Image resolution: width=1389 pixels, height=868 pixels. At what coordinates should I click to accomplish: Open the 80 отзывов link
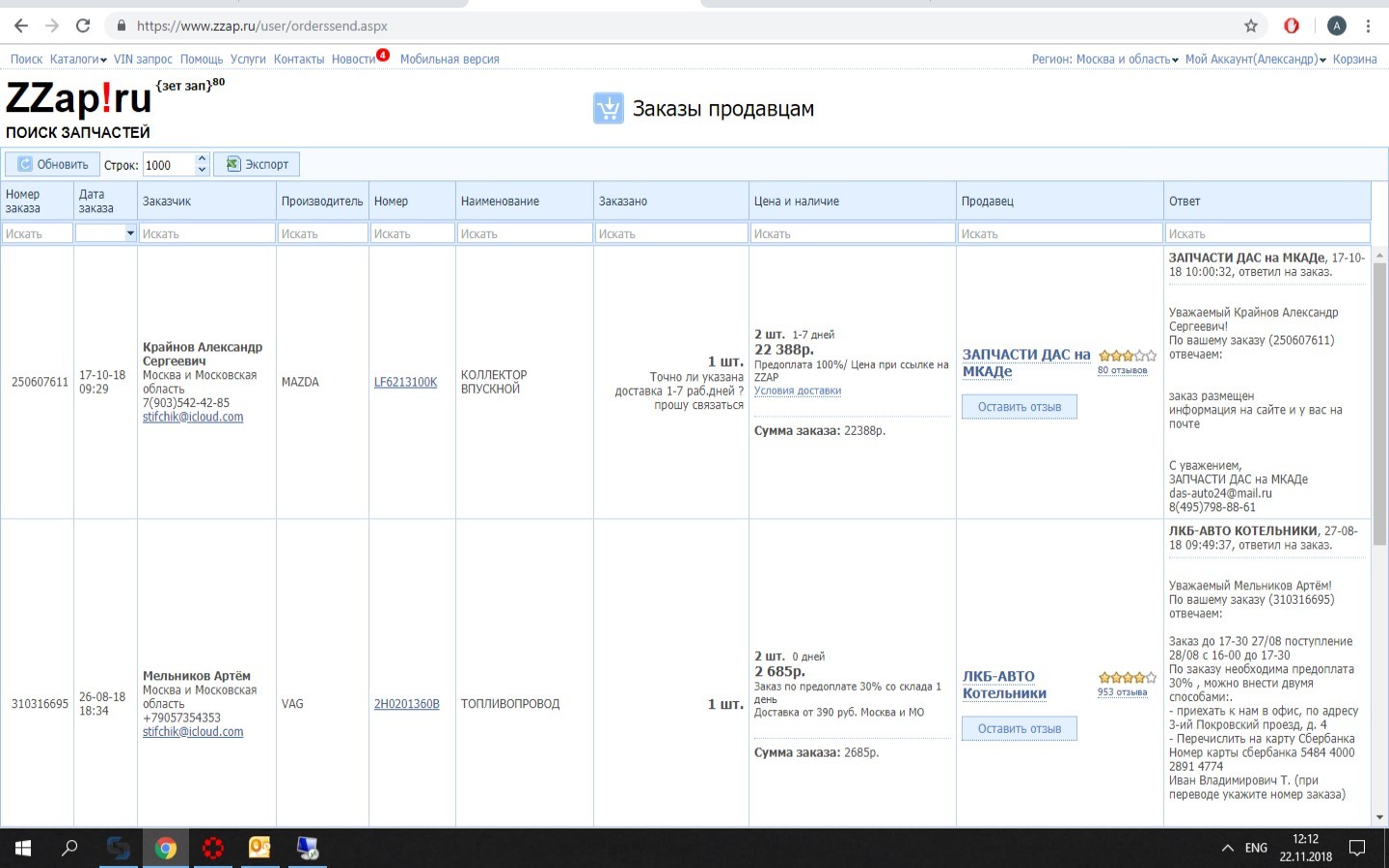pyautogui.click(x=1122, y=370)
